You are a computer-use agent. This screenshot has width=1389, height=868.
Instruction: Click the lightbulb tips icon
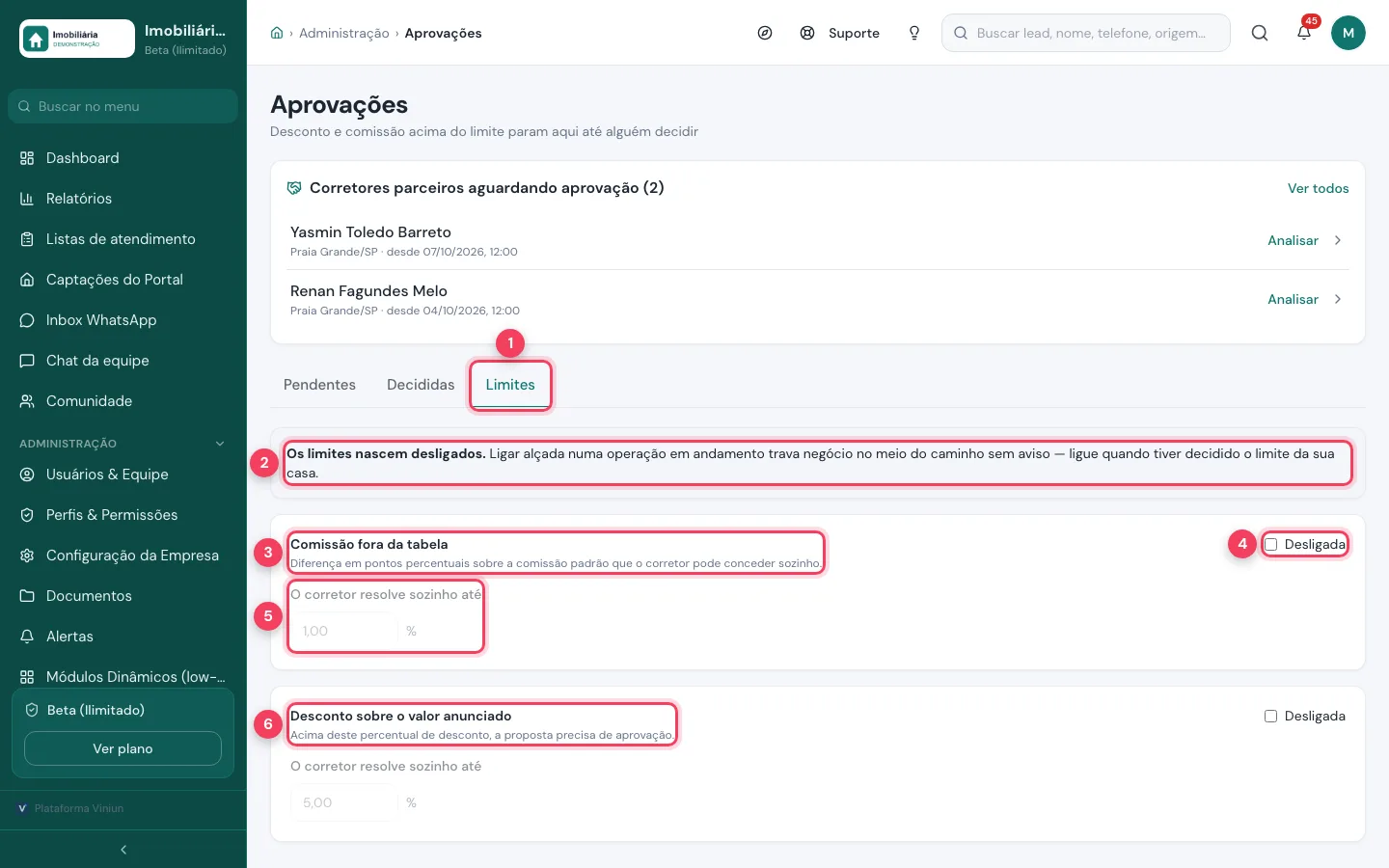coord(914,33)
